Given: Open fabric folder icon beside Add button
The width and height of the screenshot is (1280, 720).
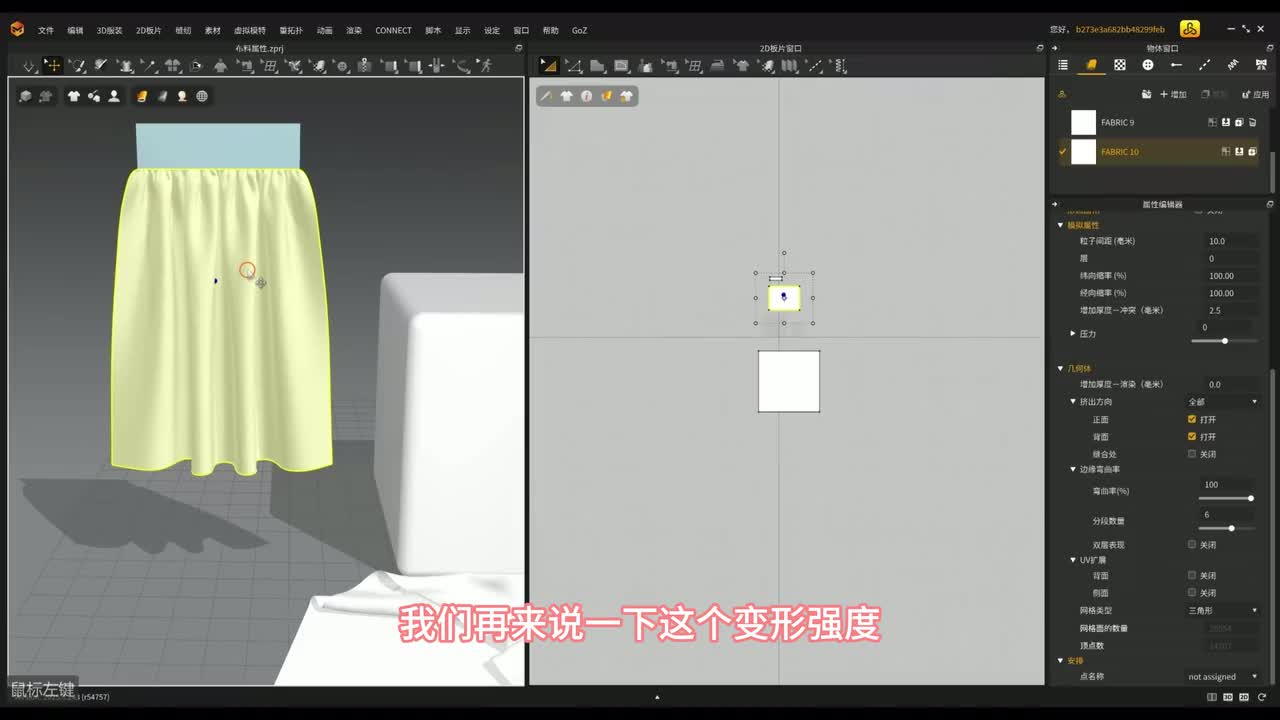Looking at the screenshot, I should (1146, 94).
